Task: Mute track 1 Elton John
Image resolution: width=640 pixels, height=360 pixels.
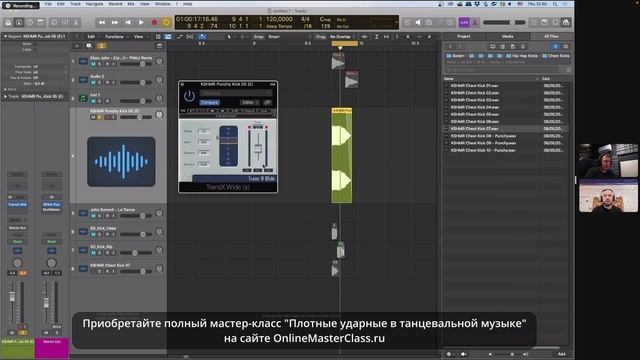Action: [x=93, y=64]
